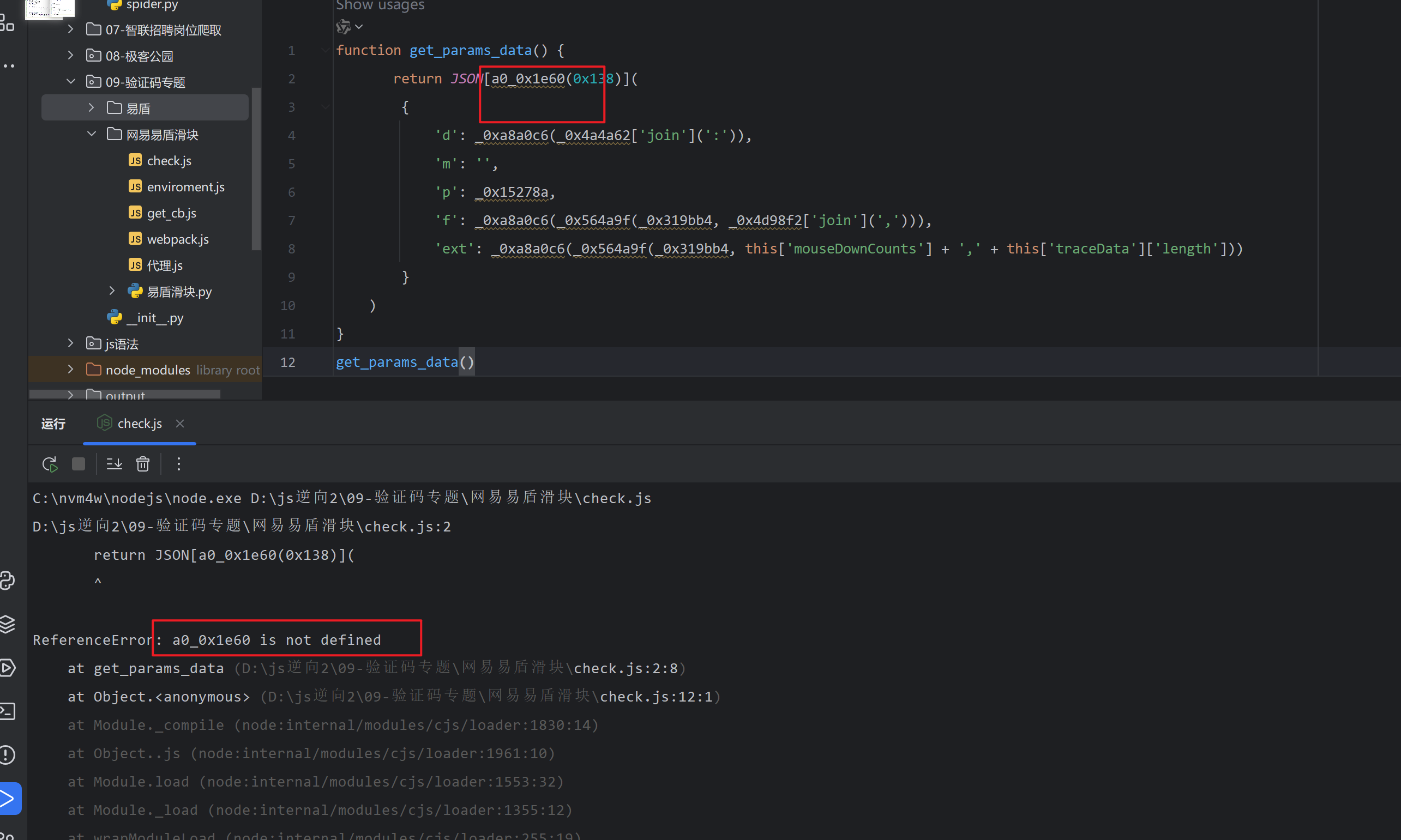Click _0x15278a identifier on line 6
1401x840 pixels.
pyautogui.click(x=512, y=192)
